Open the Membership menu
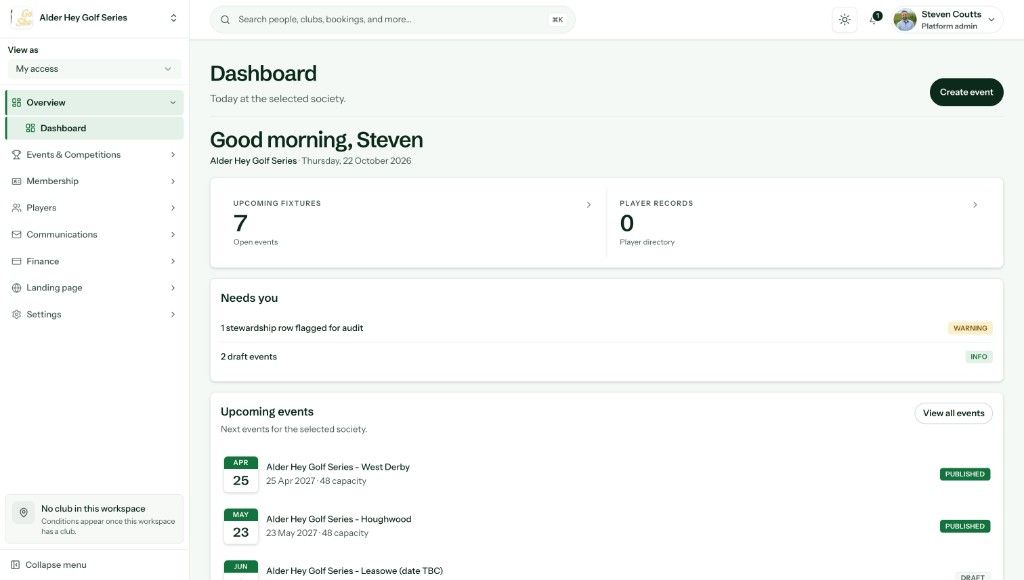 coord(94,181)
